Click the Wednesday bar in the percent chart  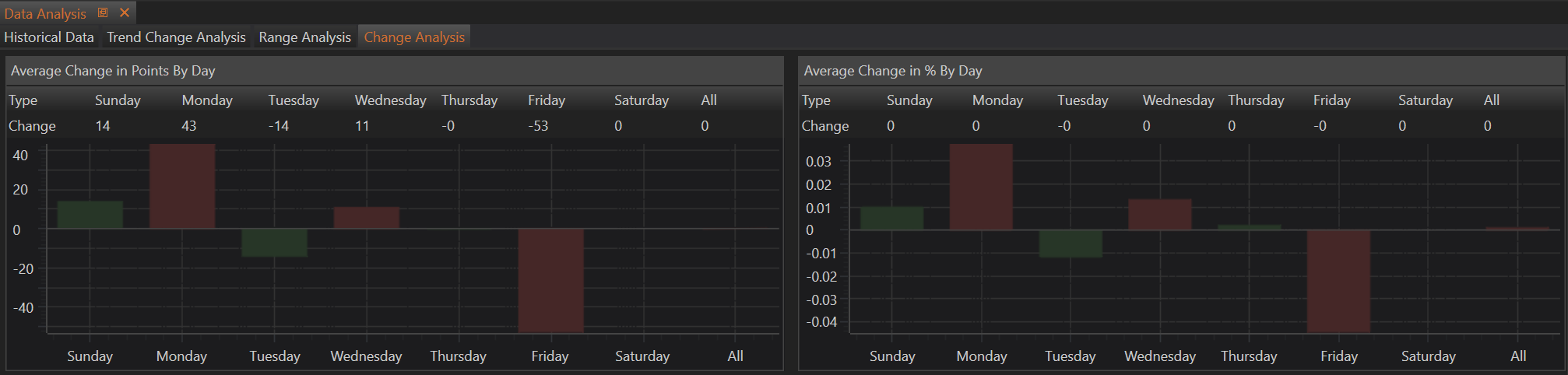[x=1160, y=215]
